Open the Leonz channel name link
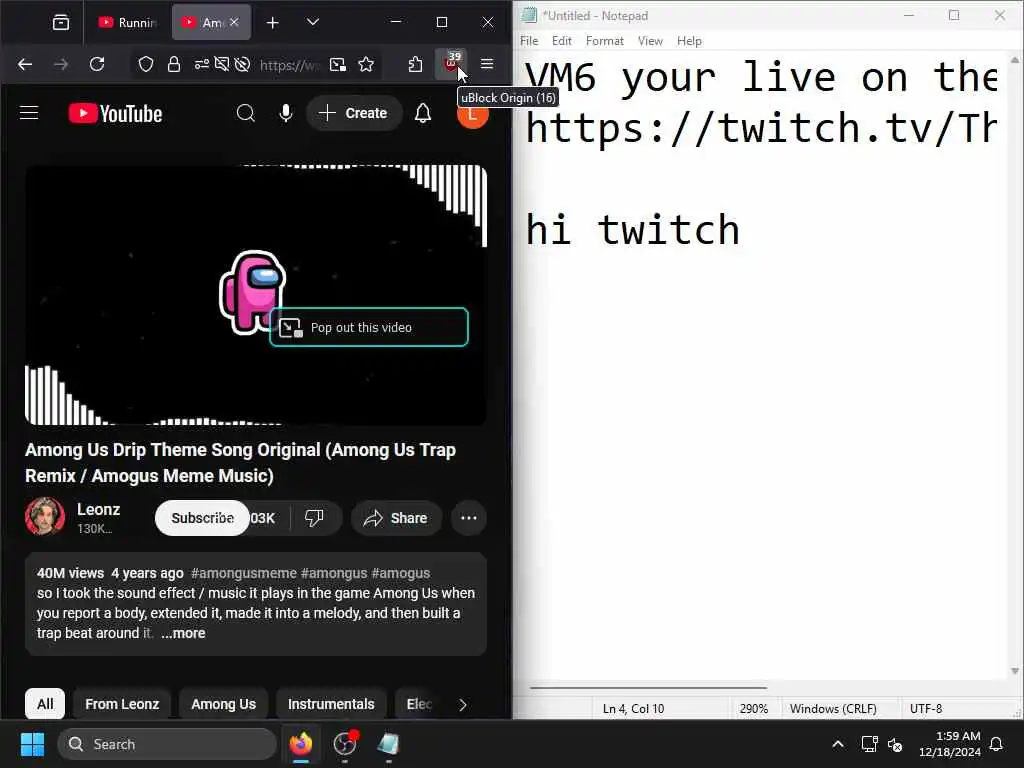This screenshot has height=768, width=1024. [99, 509]
